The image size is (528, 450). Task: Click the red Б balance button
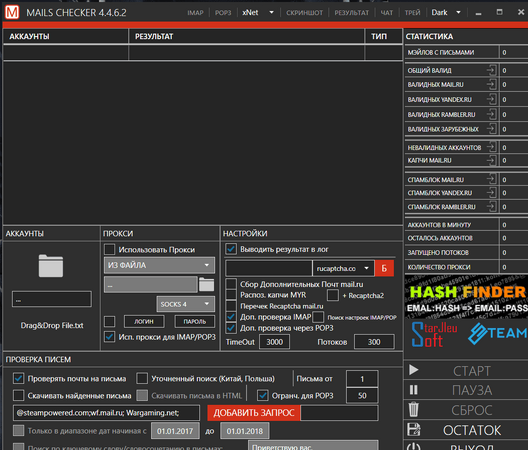coord(384,268)
